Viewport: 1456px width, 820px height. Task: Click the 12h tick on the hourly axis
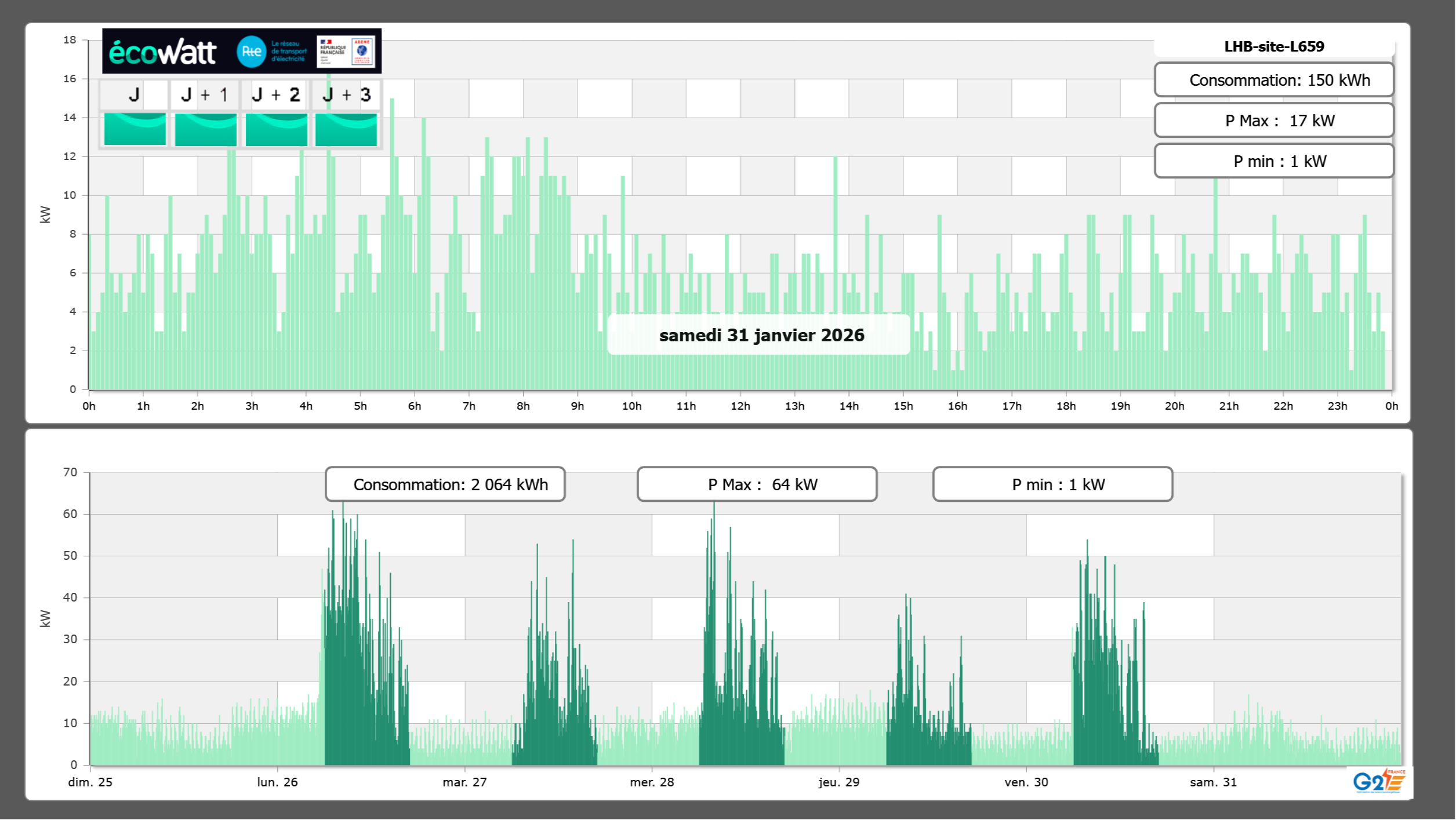[x=740, y=406]
